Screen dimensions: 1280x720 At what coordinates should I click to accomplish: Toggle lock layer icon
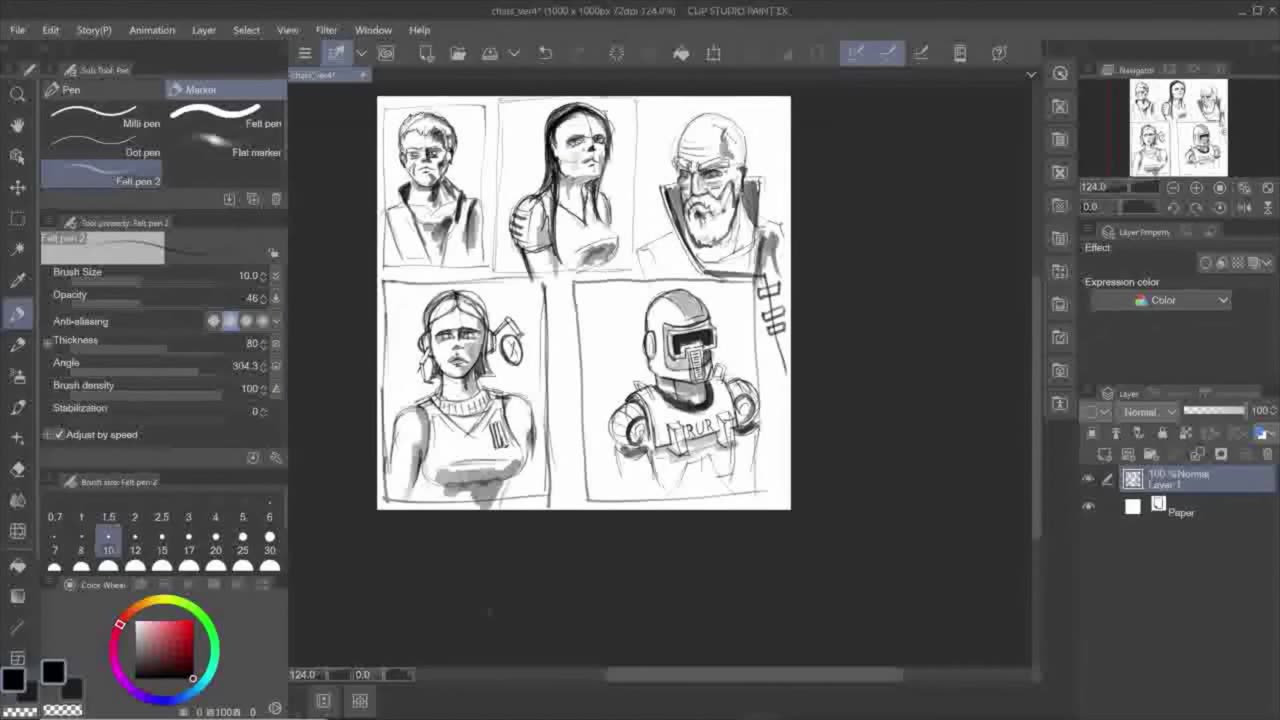tap(1162, 433)
